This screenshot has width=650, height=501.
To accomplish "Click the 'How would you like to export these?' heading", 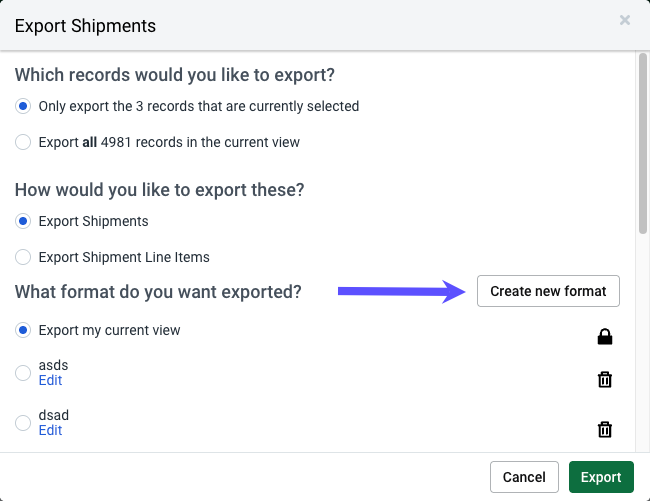I will click(x=160, y=190).
